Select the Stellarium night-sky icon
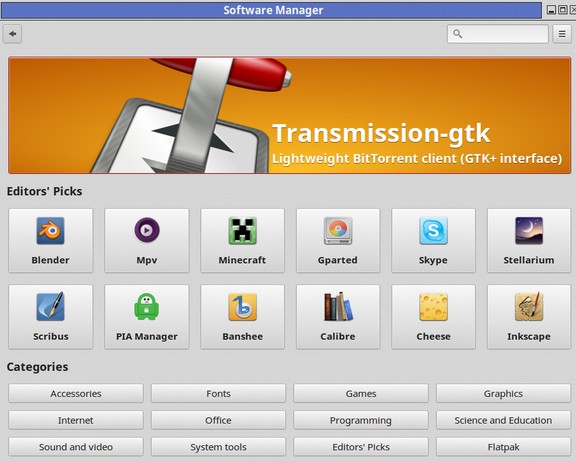Image resolution: width=576 pixels, height=461 pixels. pos(529,231)
